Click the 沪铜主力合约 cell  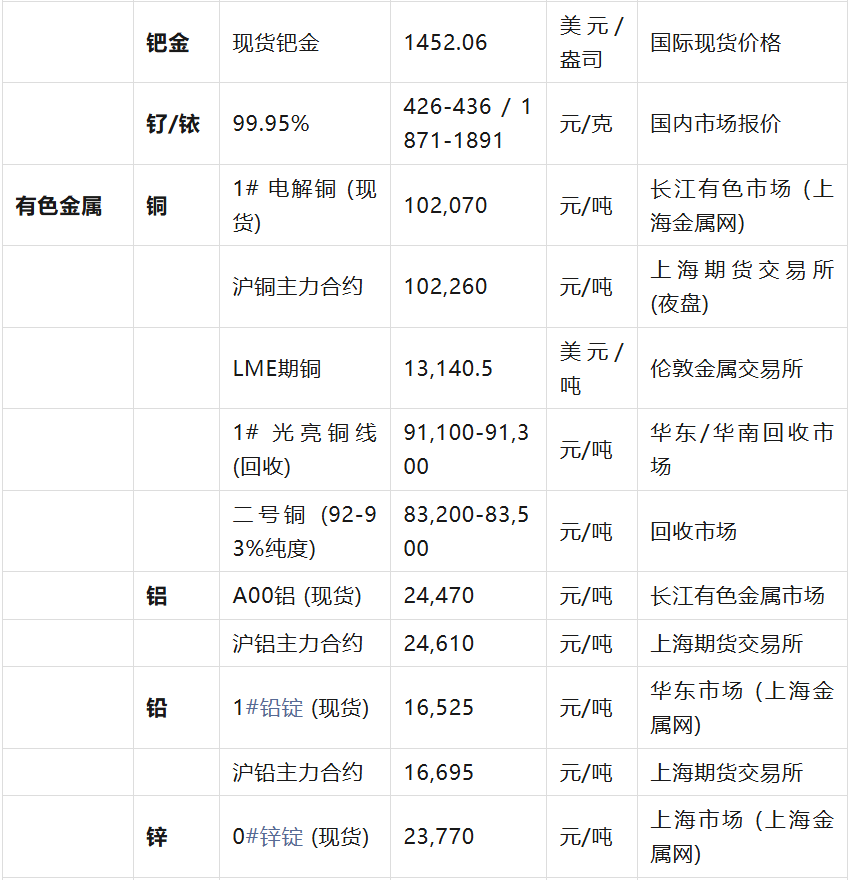(x=297, y=287)
